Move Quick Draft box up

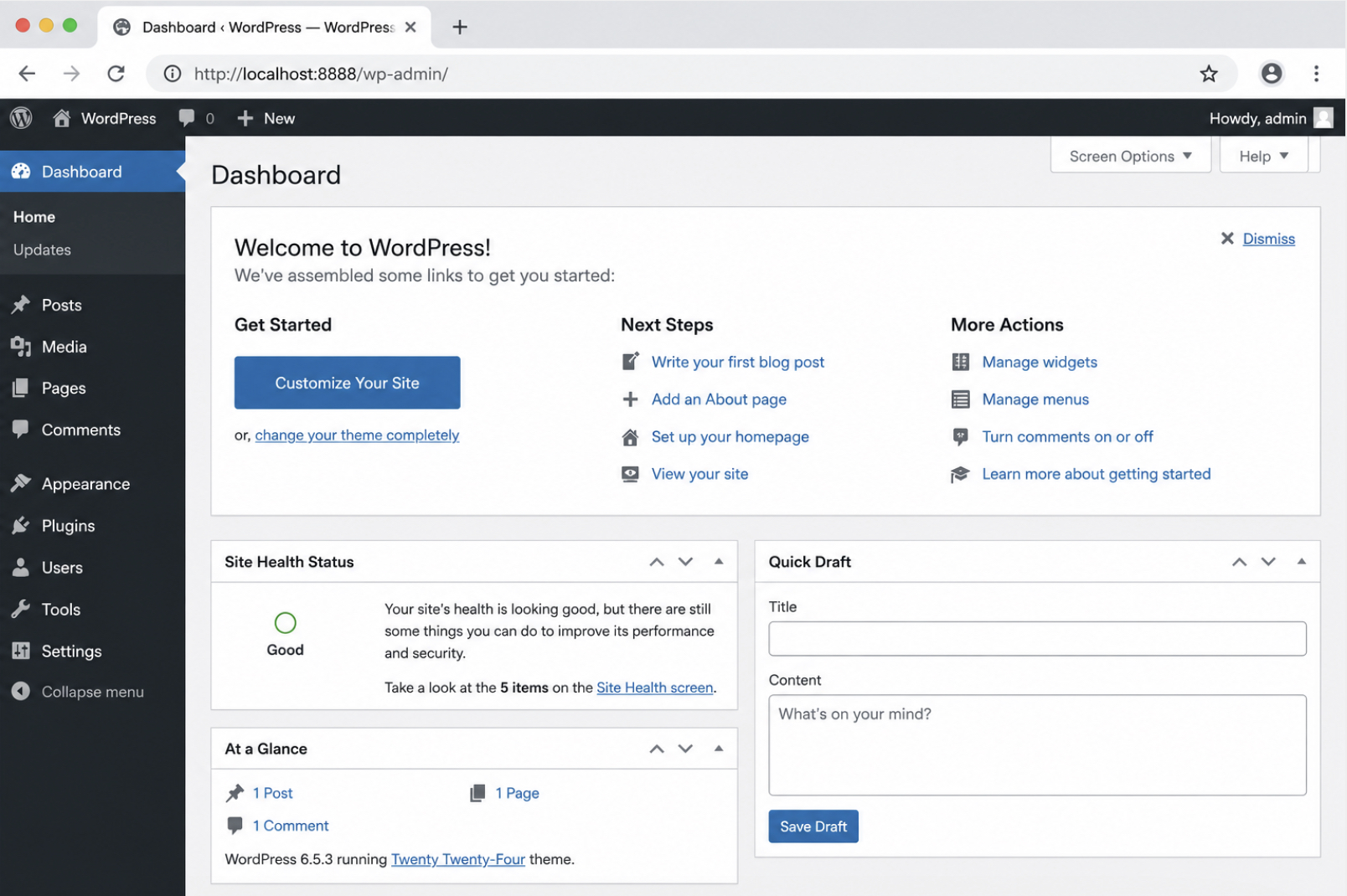(1239, 562)
